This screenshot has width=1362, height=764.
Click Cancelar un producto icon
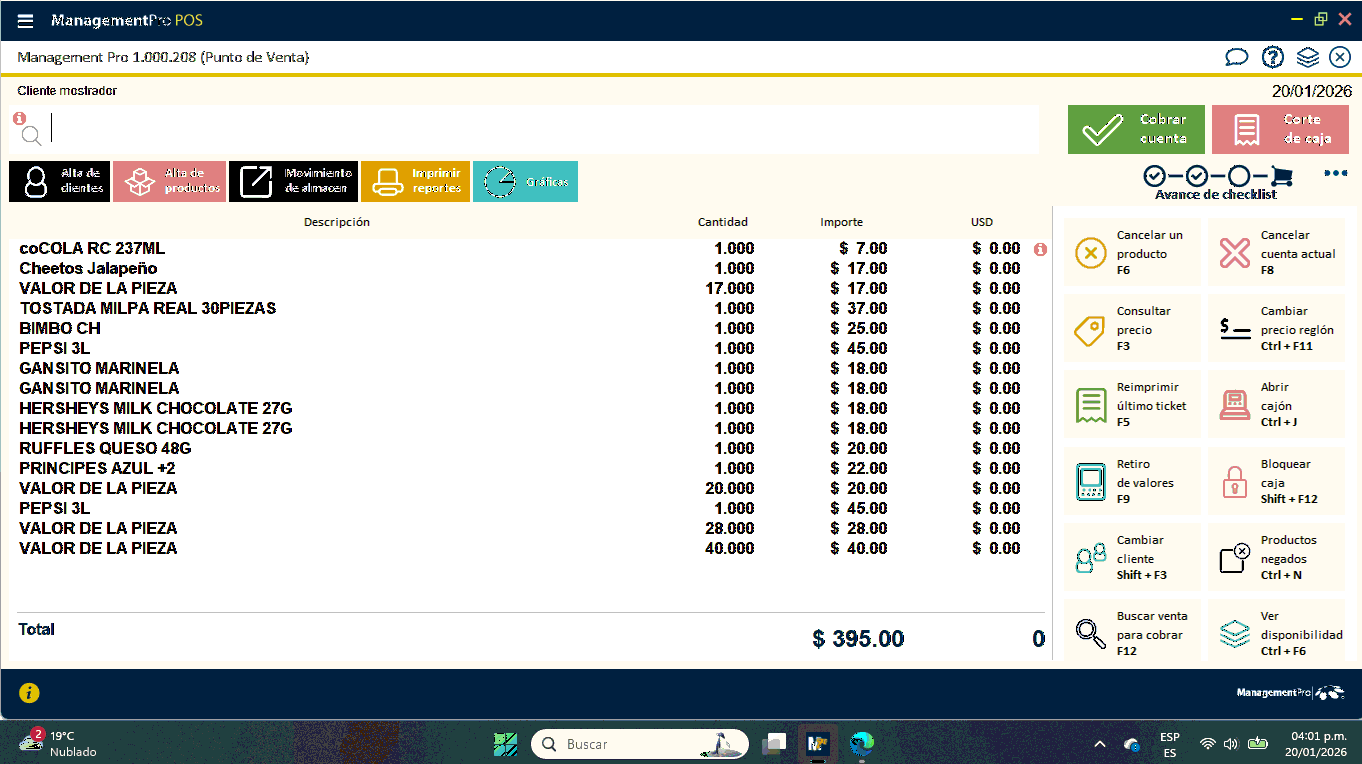pyautogui.click(x=1090, y=254)
